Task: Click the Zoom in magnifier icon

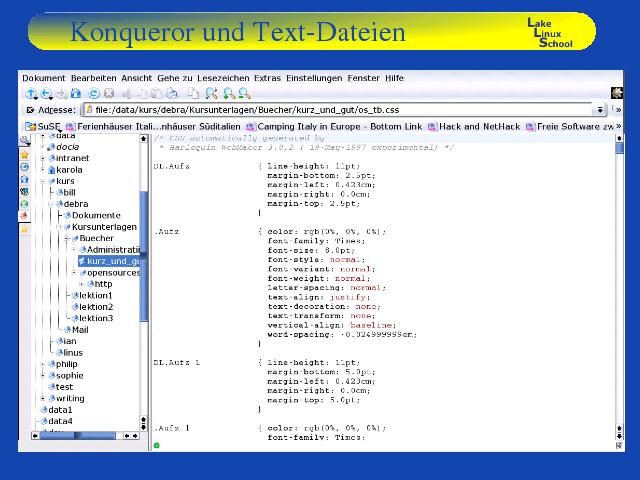Action: click(x=229, y=94)
